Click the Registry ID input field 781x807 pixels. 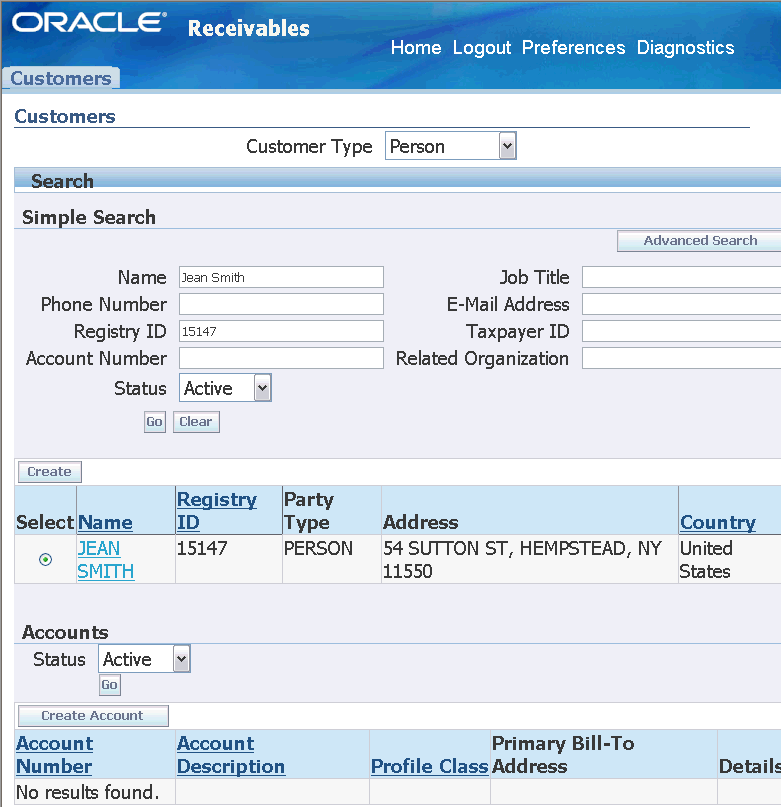(x=281, y=331)
